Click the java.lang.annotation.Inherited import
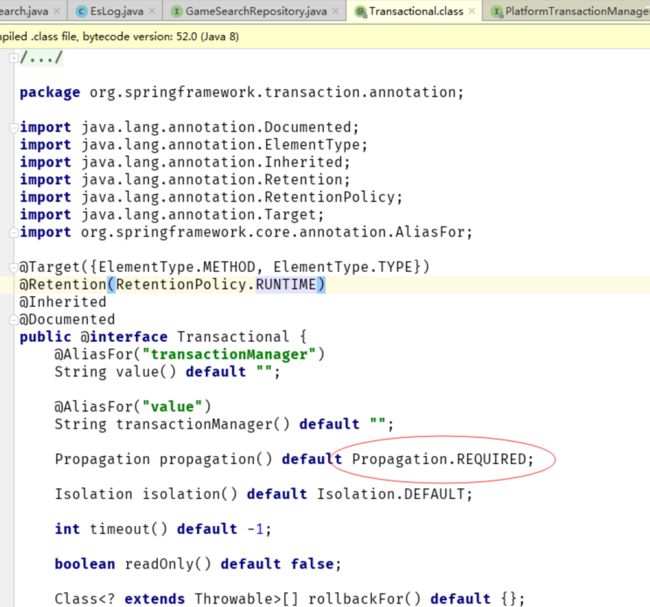Screen dimensions: 650x607 point(211,162)
